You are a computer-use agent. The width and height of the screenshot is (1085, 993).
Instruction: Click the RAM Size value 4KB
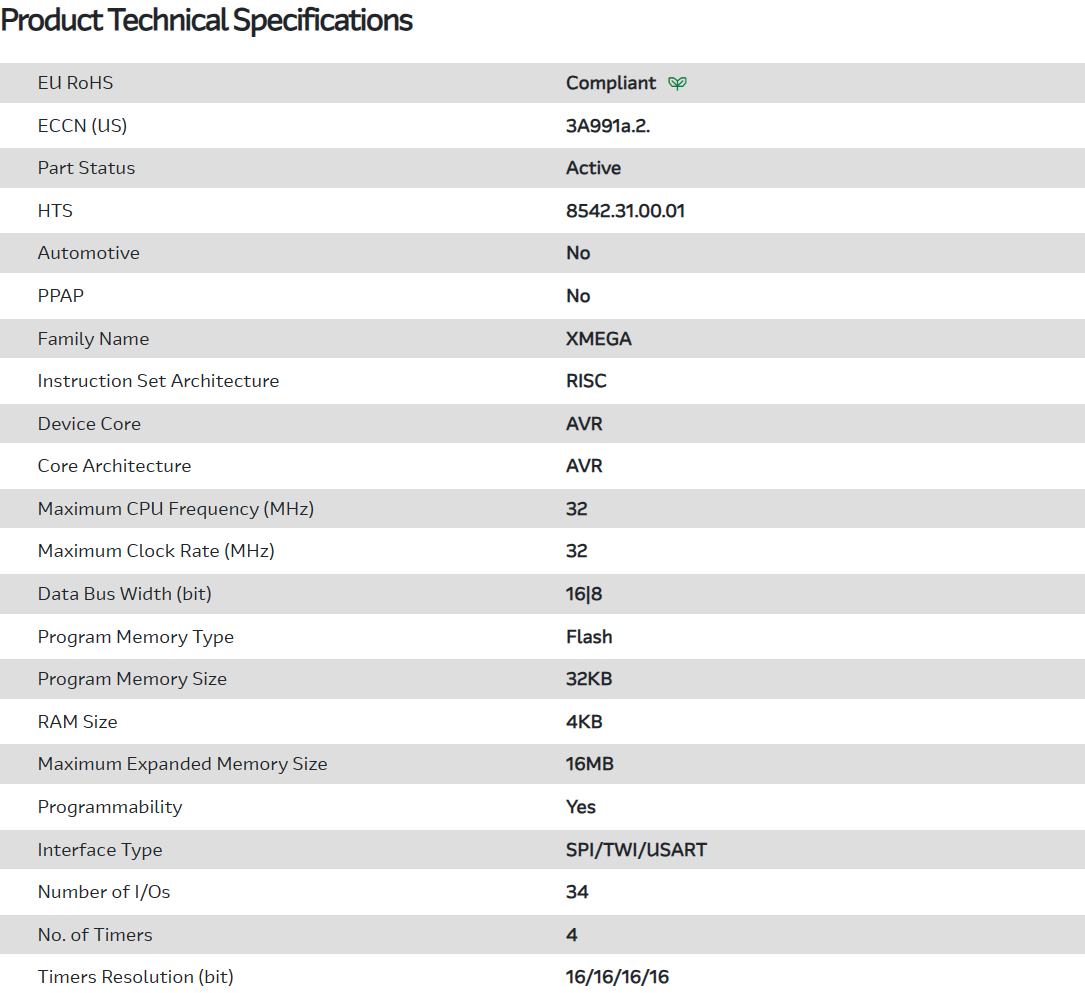[x=584, y=722]
